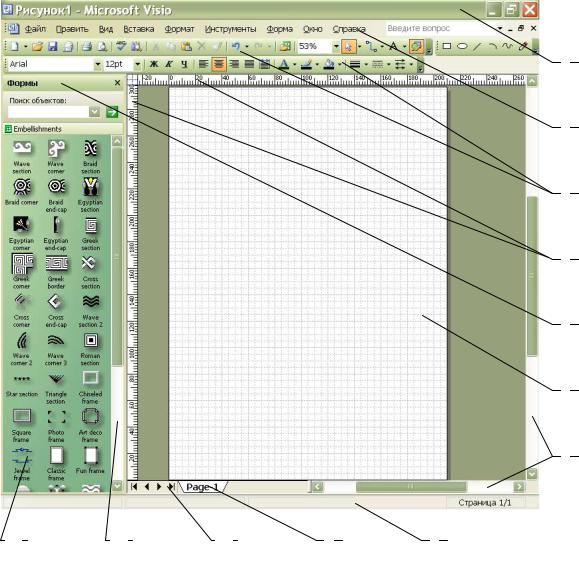Select the Freeform curve tool

click(x=508, y=47)
